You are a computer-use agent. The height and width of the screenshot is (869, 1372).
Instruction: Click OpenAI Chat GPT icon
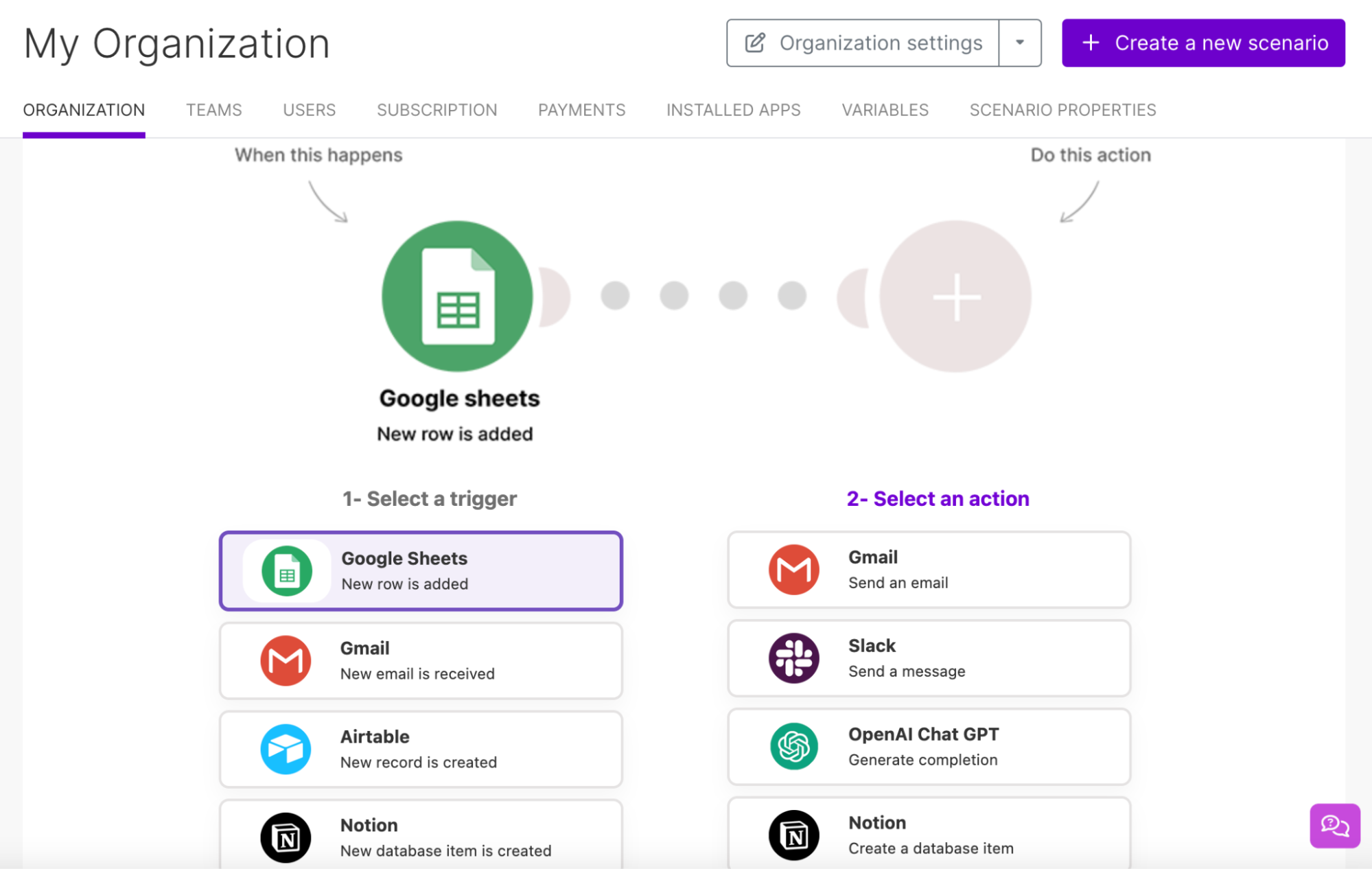(794, 746)
